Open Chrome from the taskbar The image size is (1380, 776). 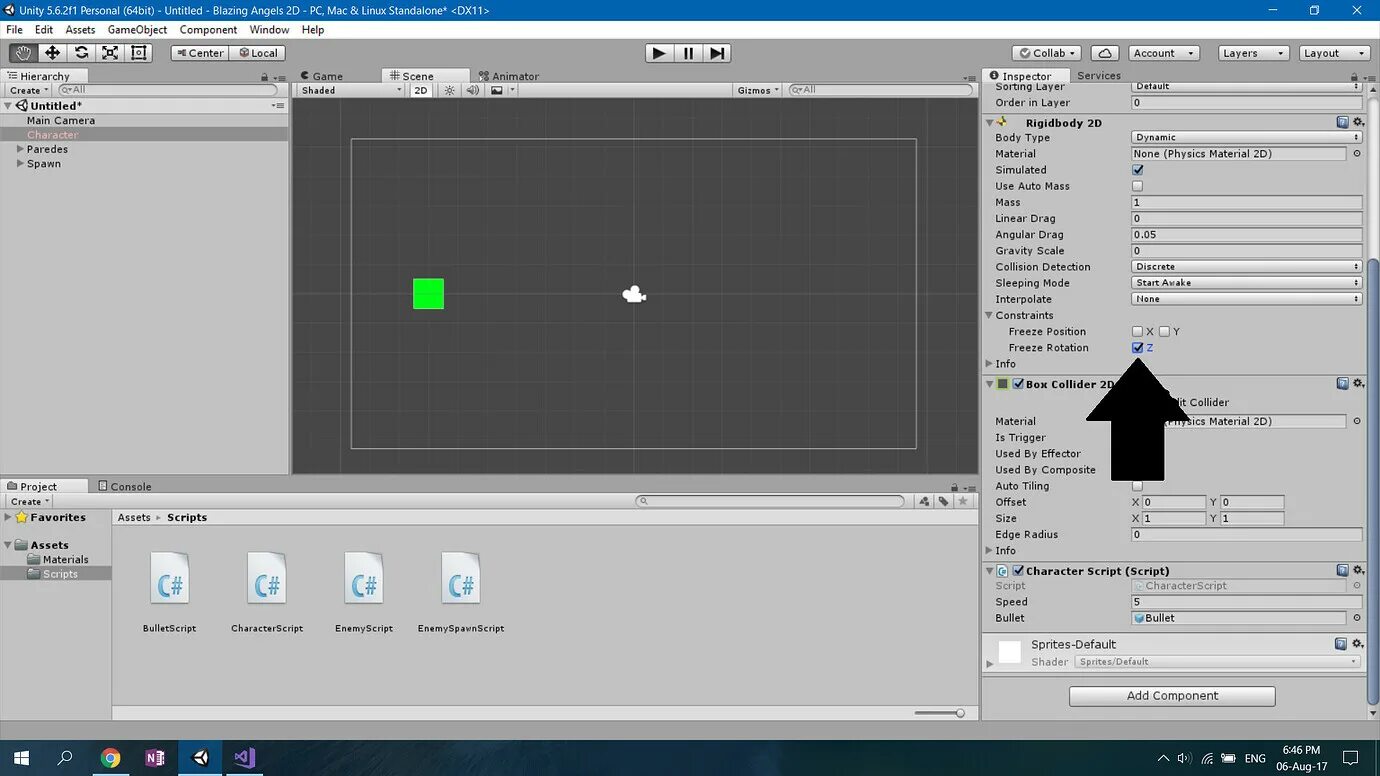110,758
